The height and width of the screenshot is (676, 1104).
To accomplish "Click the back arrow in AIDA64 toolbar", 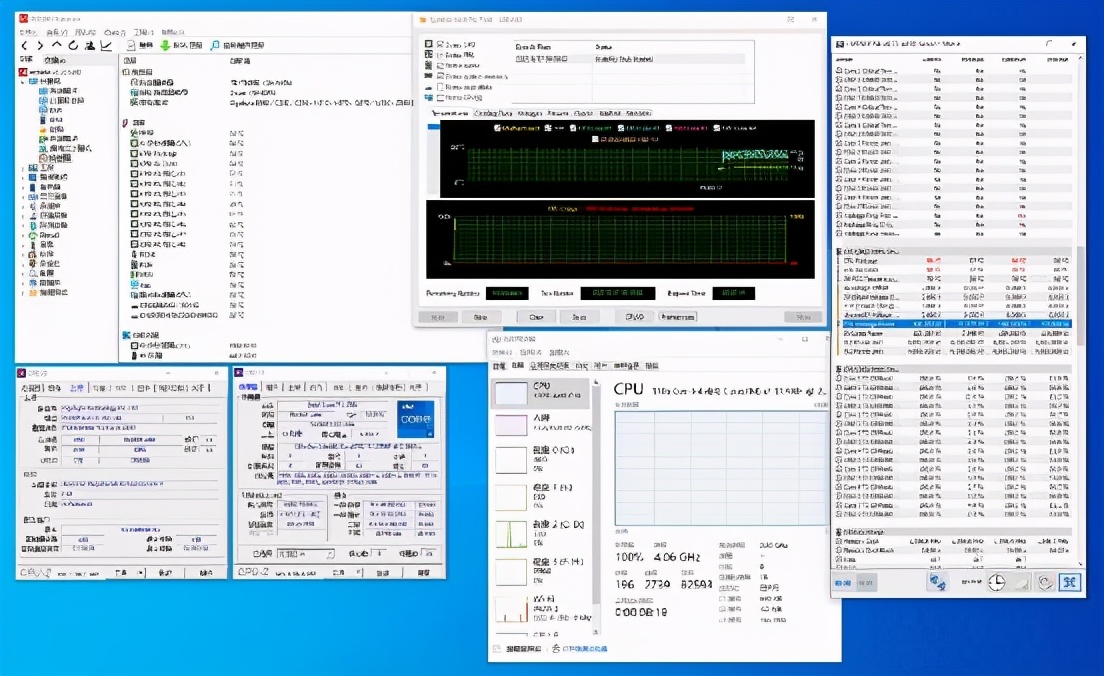I will 24,45.
